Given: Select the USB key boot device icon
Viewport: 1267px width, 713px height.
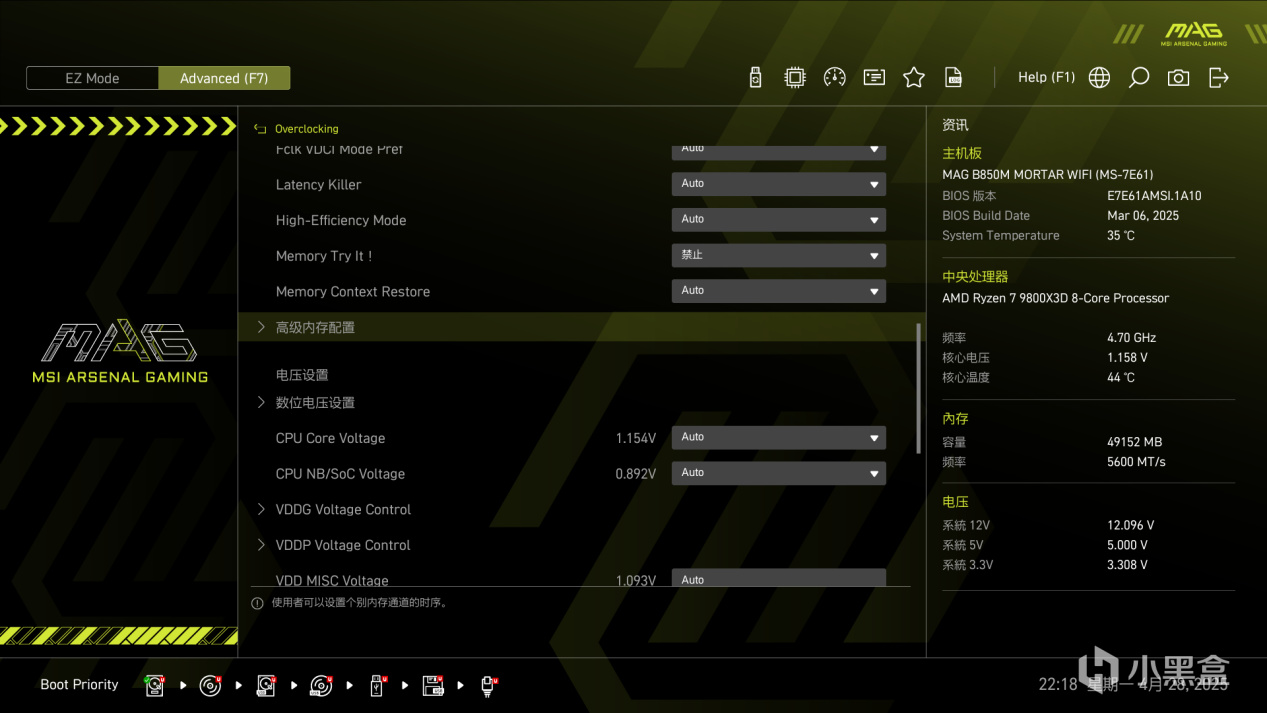Looking at the screenshot, I should (377, 685).
